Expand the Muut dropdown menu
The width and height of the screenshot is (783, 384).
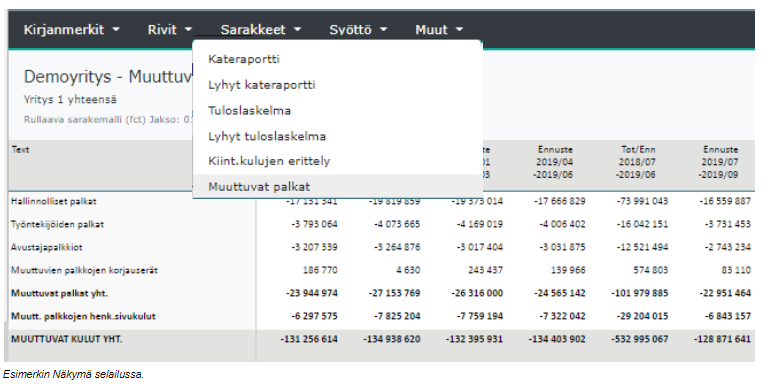439,30
